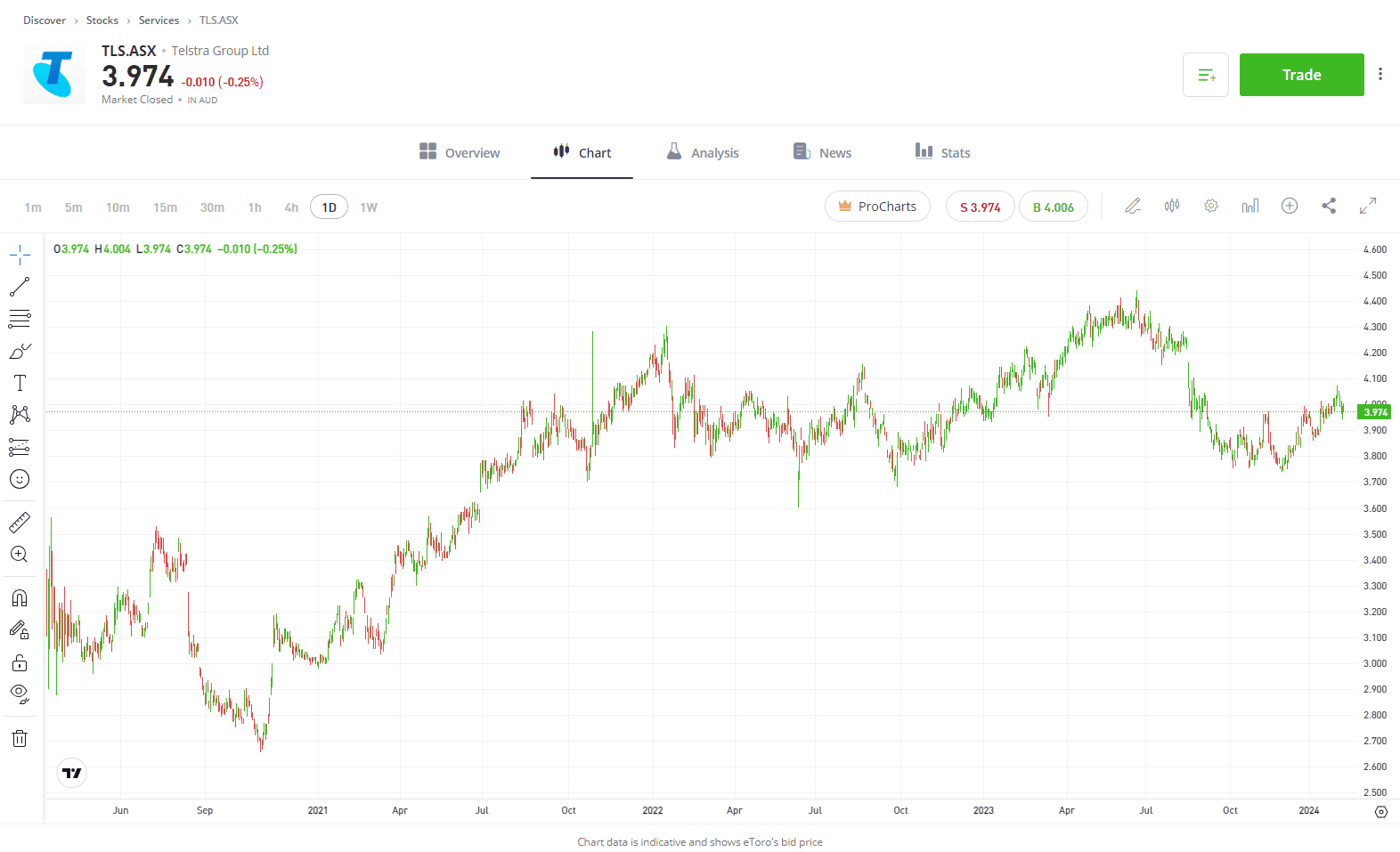Click the trash remove drawings icon
Screen dimensions: 1400x852
(20, 738)
